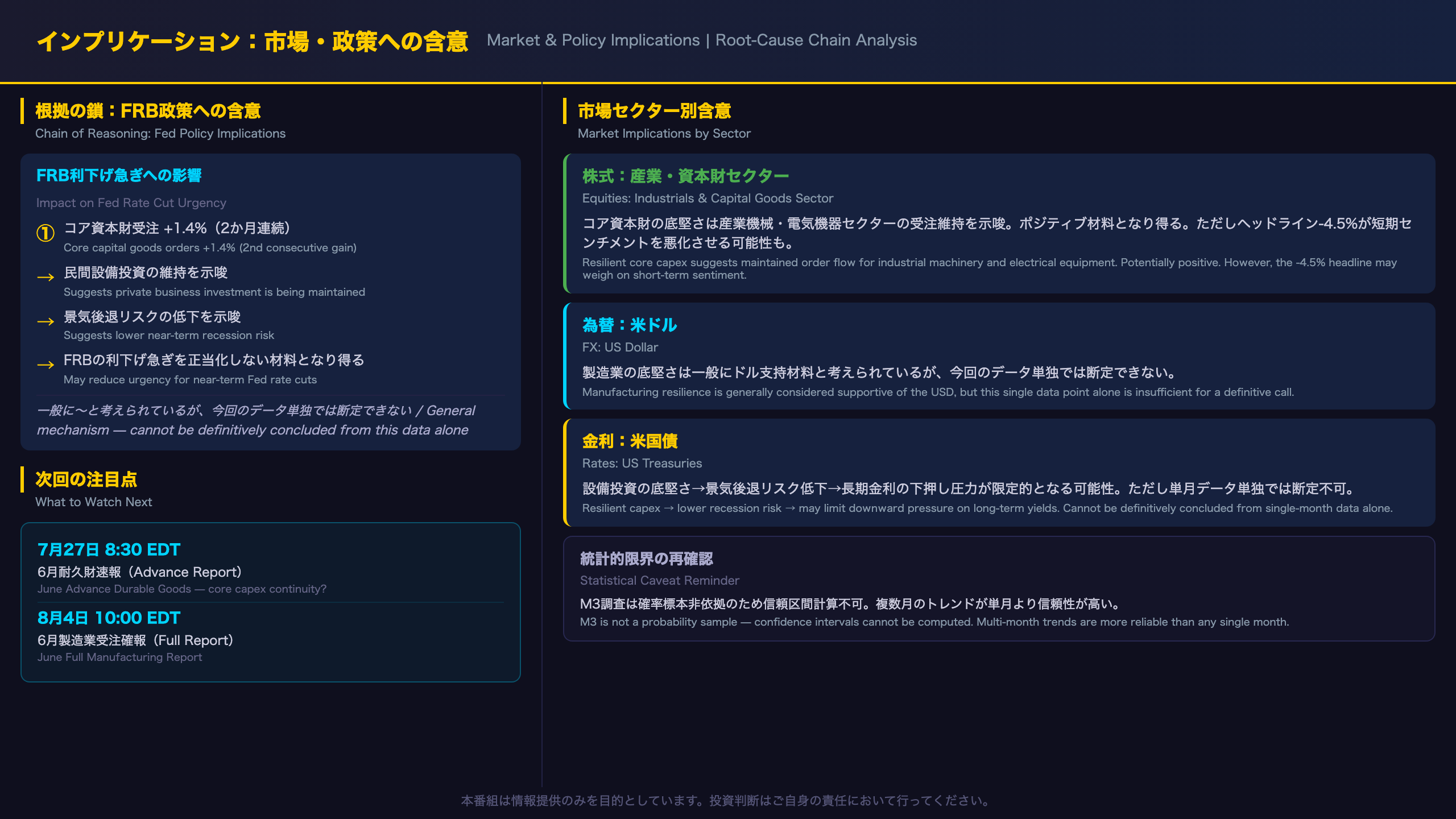Screen dimensions: 1456x819
Task: Click Core capital goods orders +1.4% line
Action: (x=210, y=248)
